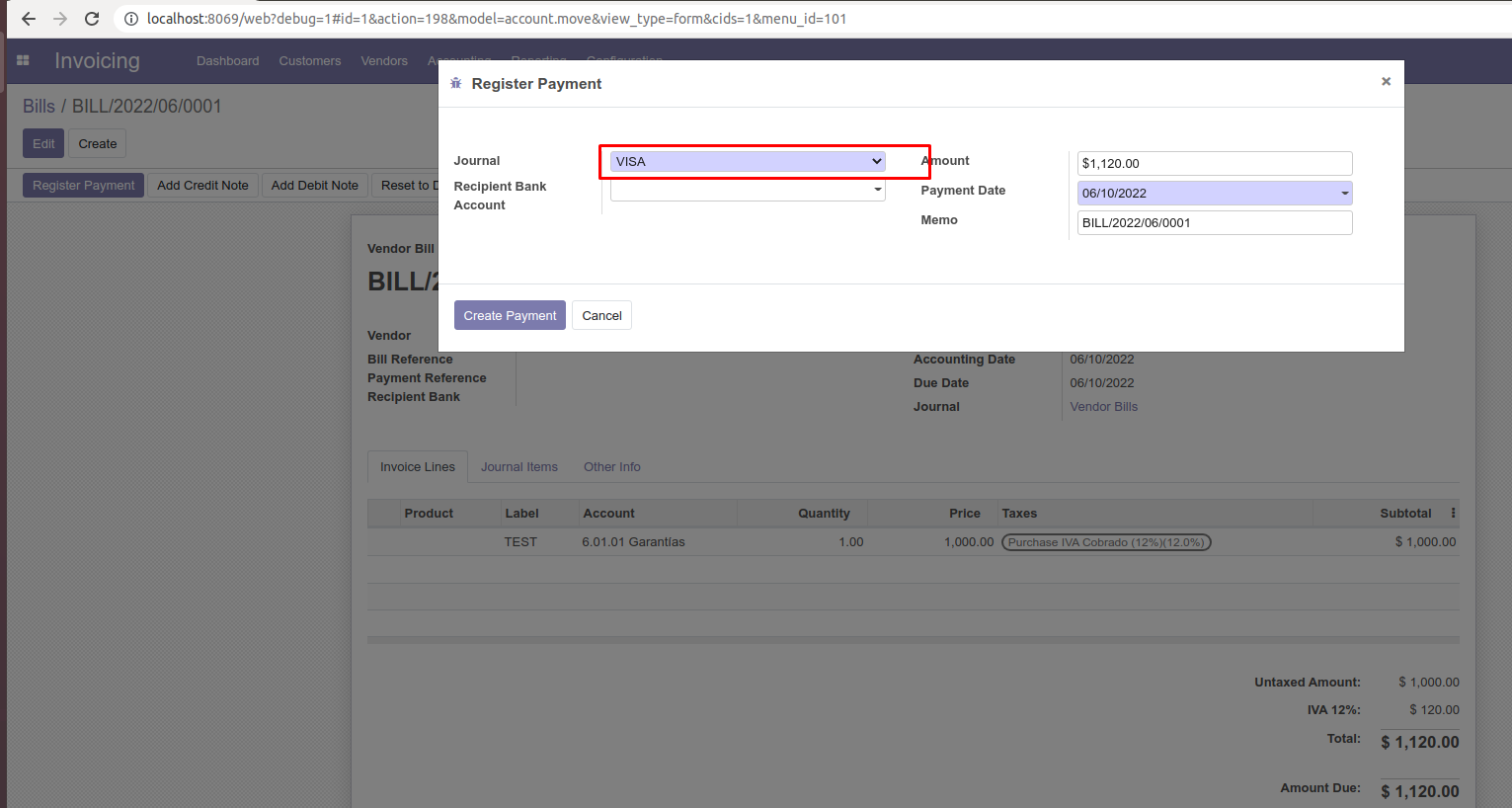Switch to the Journal Items tab
Screen dimensions: 1512x808
(x=519, y=466)
